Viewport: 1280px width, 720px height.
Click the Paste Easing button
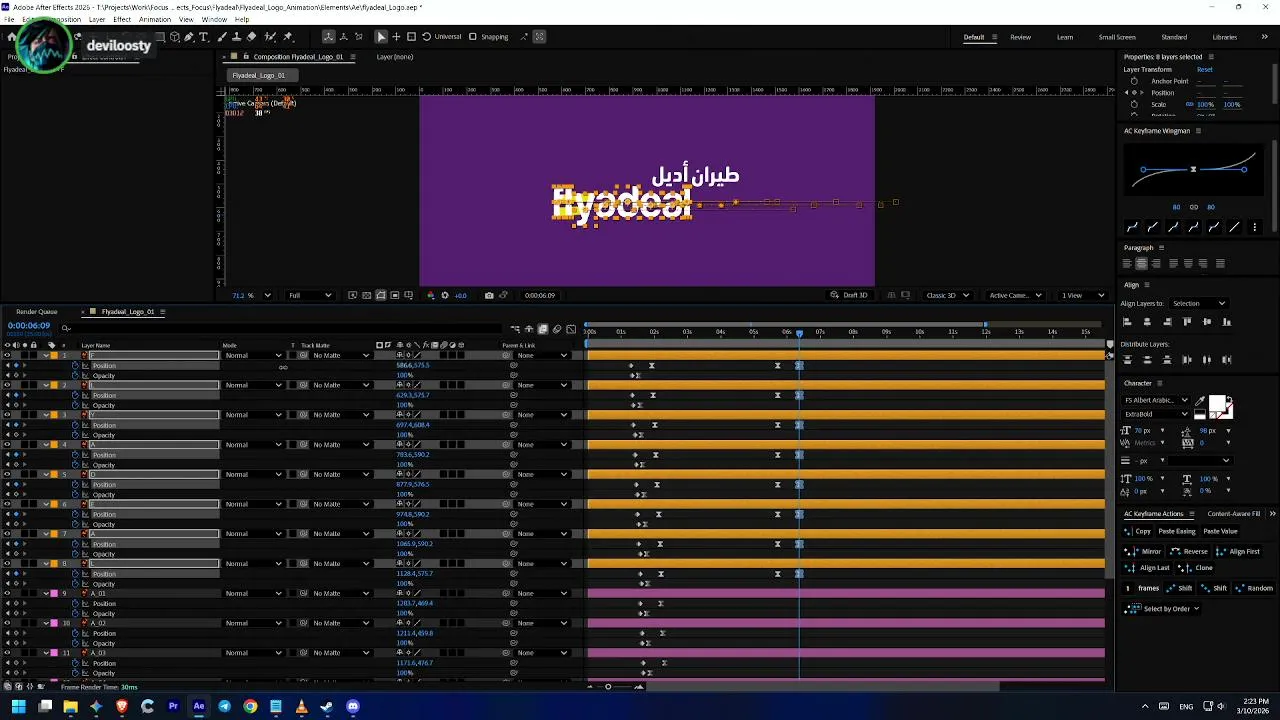[1177, 531]
